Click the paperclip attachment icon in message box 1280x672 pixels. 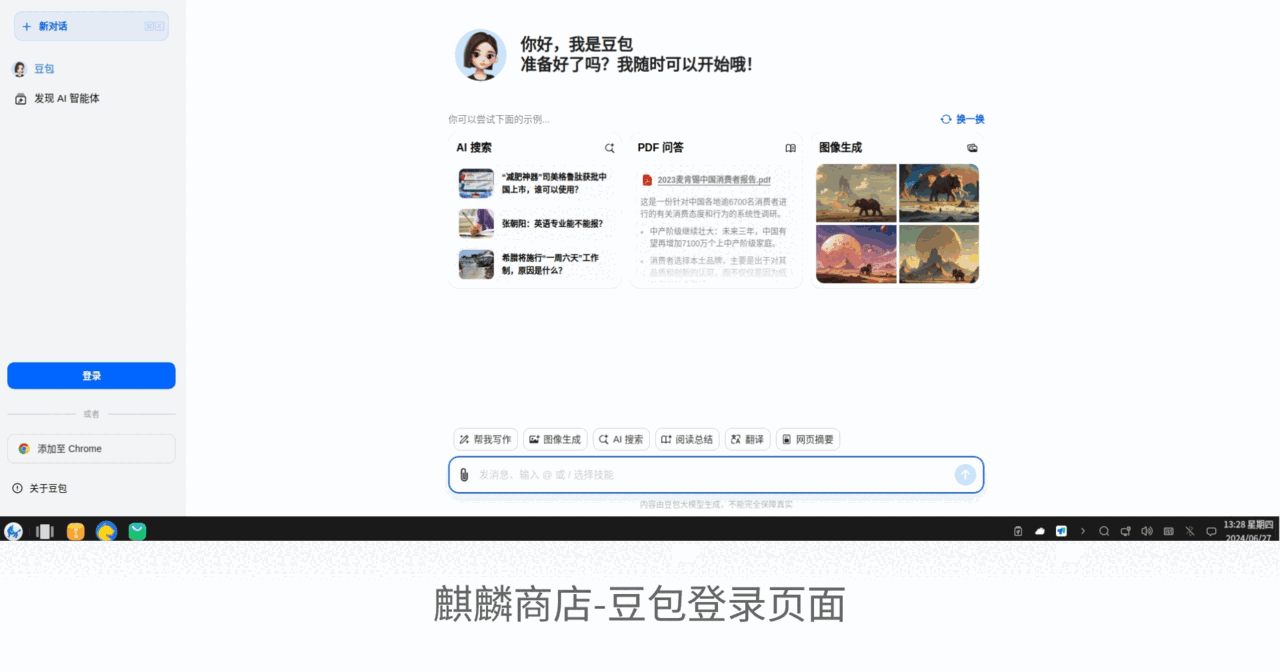pyautogui.click(x=464, y=475)
